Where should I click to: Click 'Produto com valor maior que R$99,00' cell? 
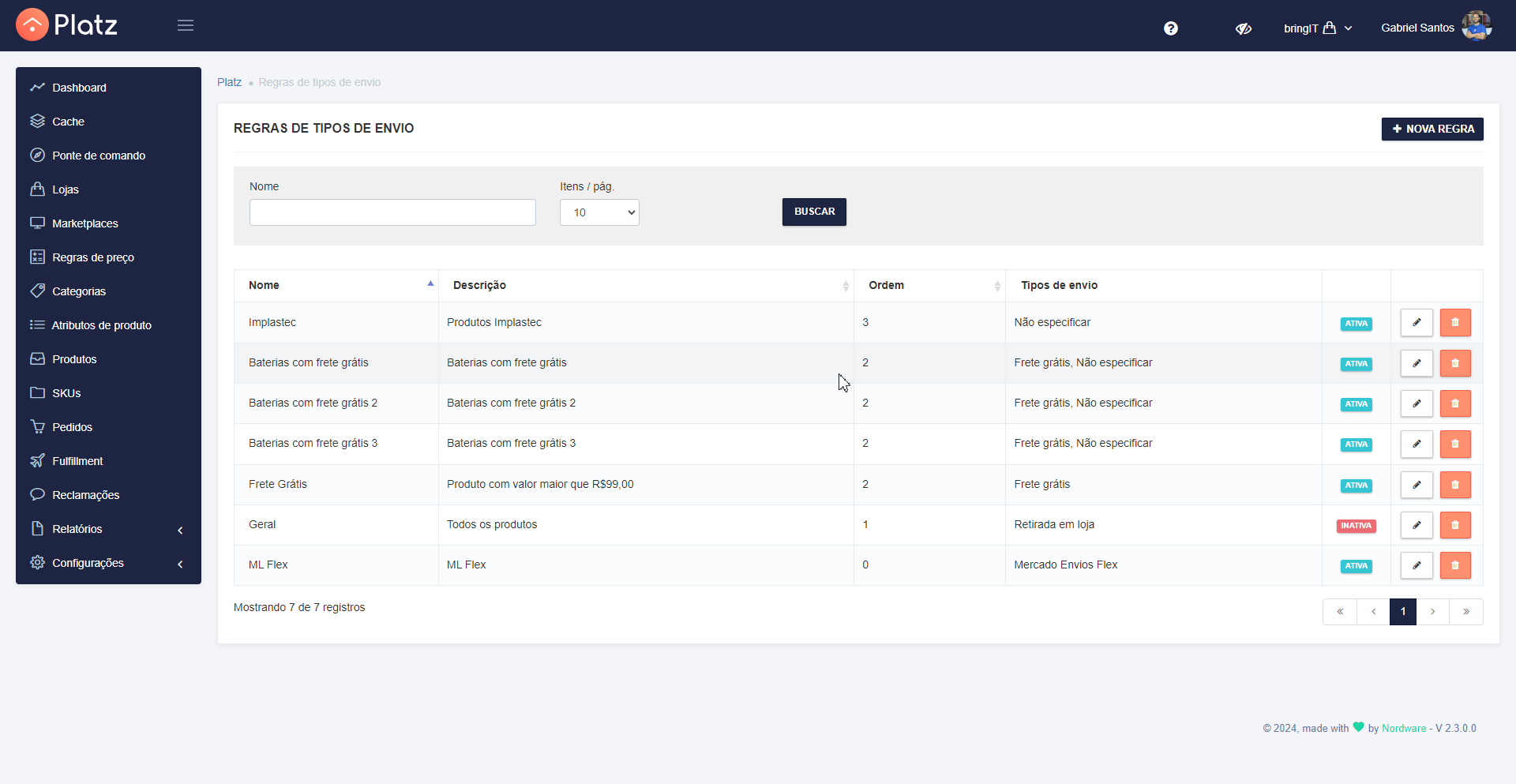coord(646,485)
